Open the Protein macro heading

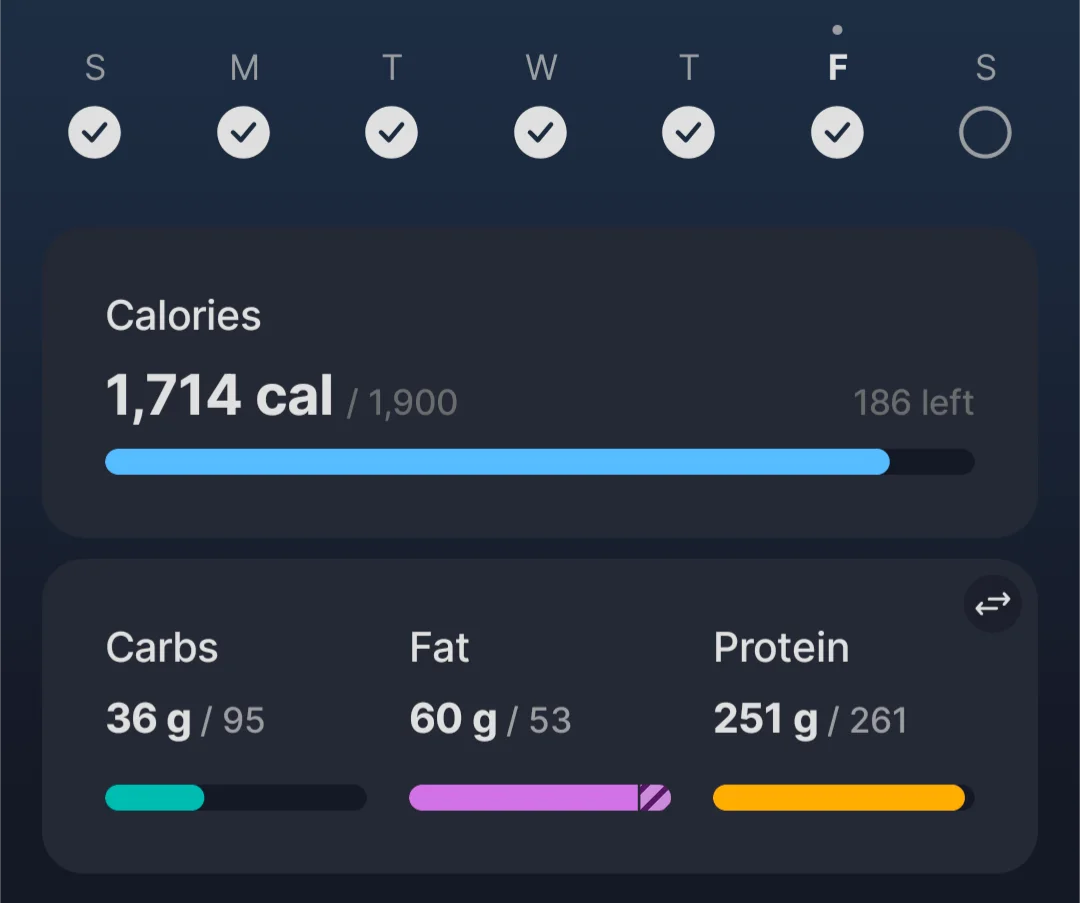tap(781, 647)
